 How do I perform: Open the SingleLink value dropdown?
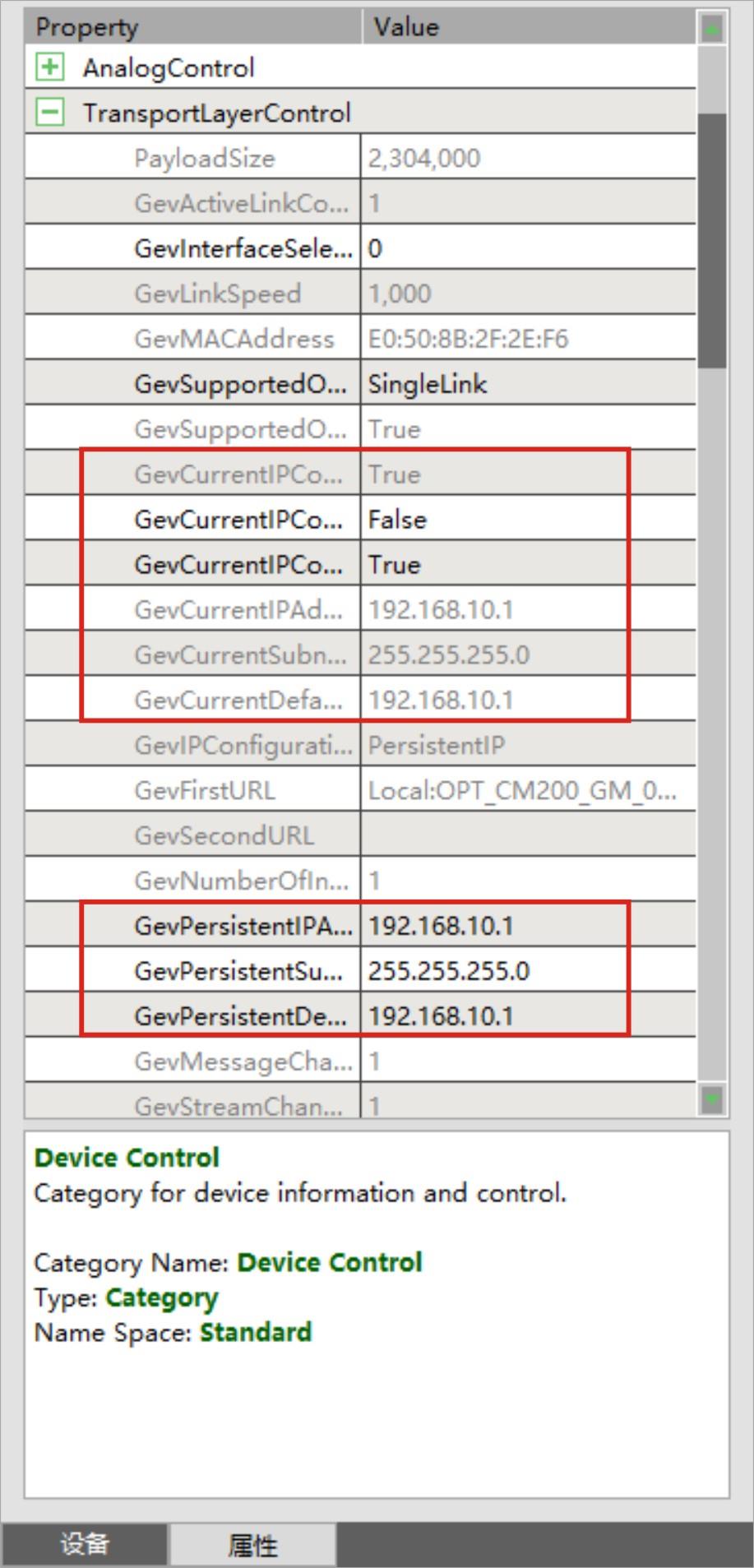click(x=526, y=384)
